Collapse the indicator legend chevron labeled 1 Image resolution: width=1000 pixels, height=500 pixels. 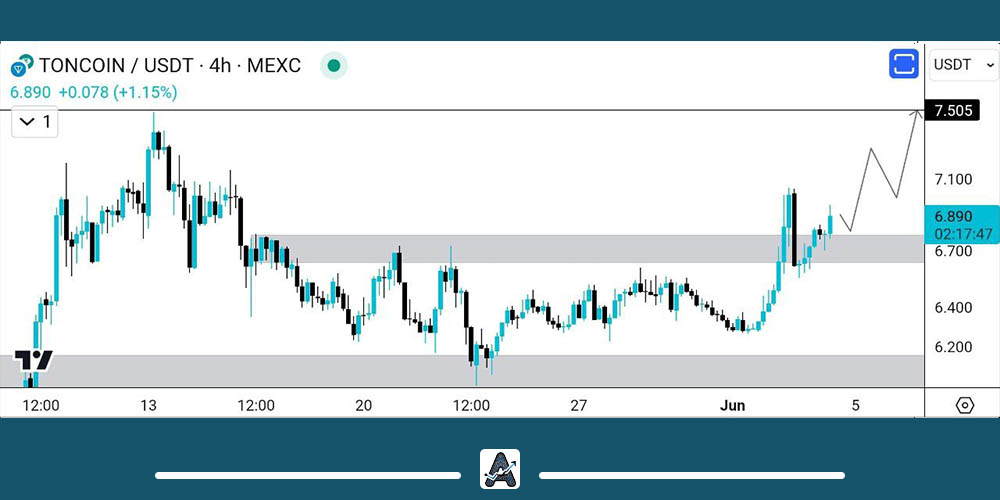point(35,122)
